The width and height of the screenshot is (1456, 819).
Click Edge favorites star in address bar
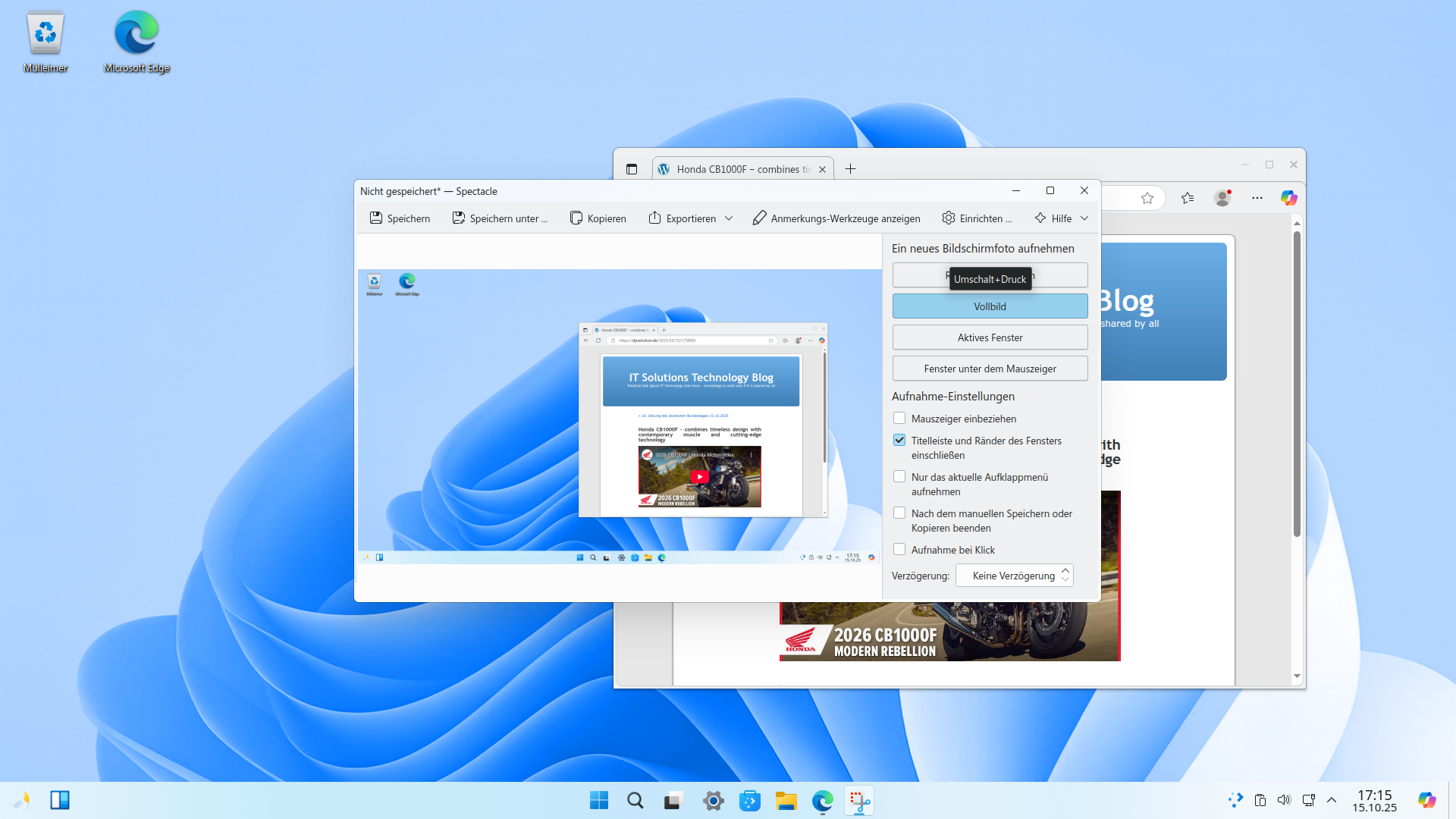(1147, 198)
